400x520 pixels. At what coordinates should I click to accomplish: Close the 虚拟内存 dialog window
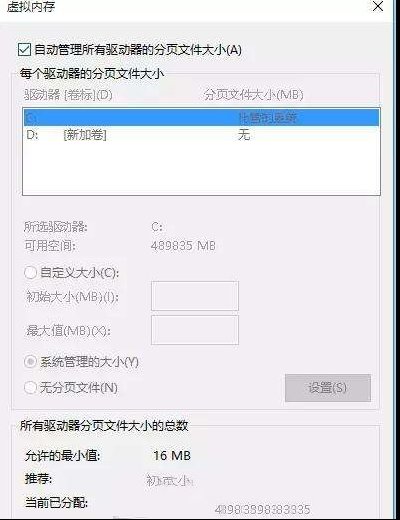pos(378,6)
